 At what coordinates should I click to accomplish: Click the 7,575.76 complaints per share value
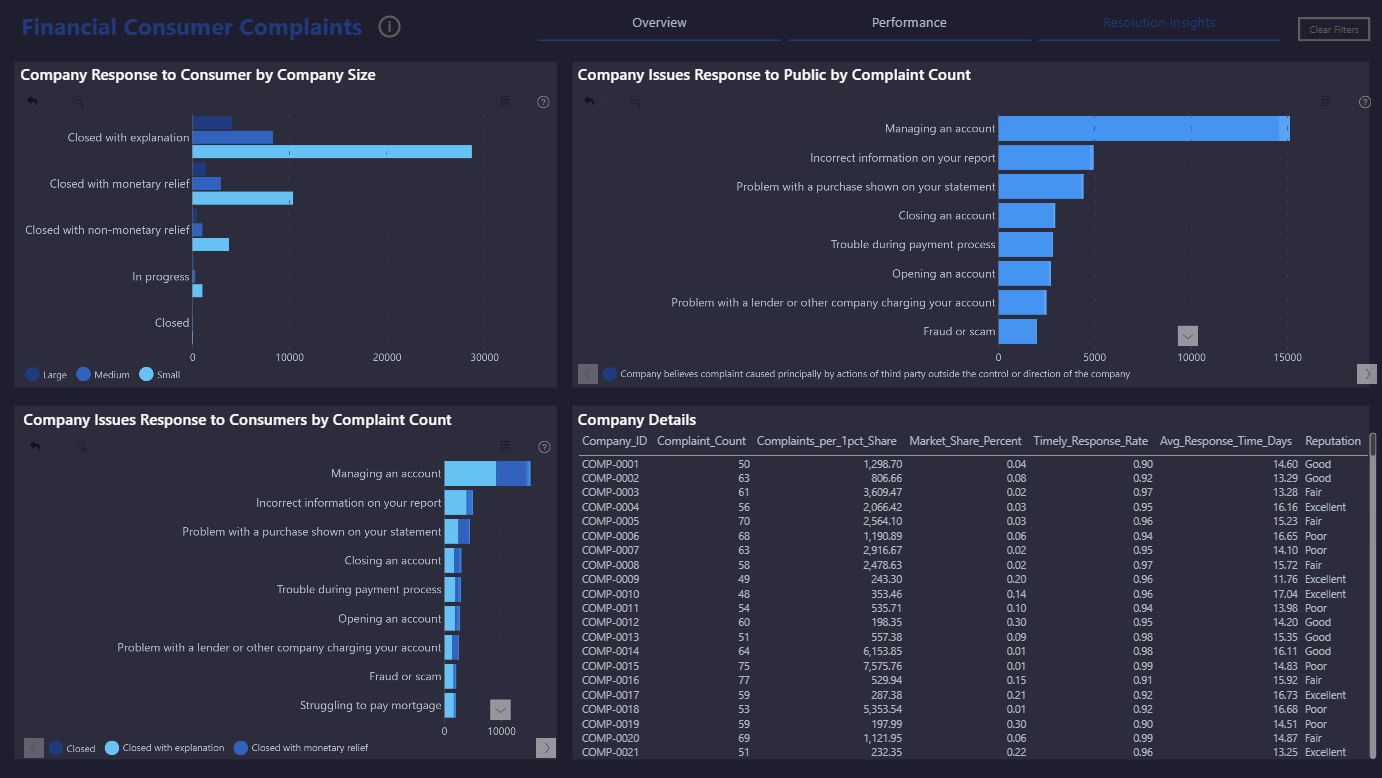(880, 666)
